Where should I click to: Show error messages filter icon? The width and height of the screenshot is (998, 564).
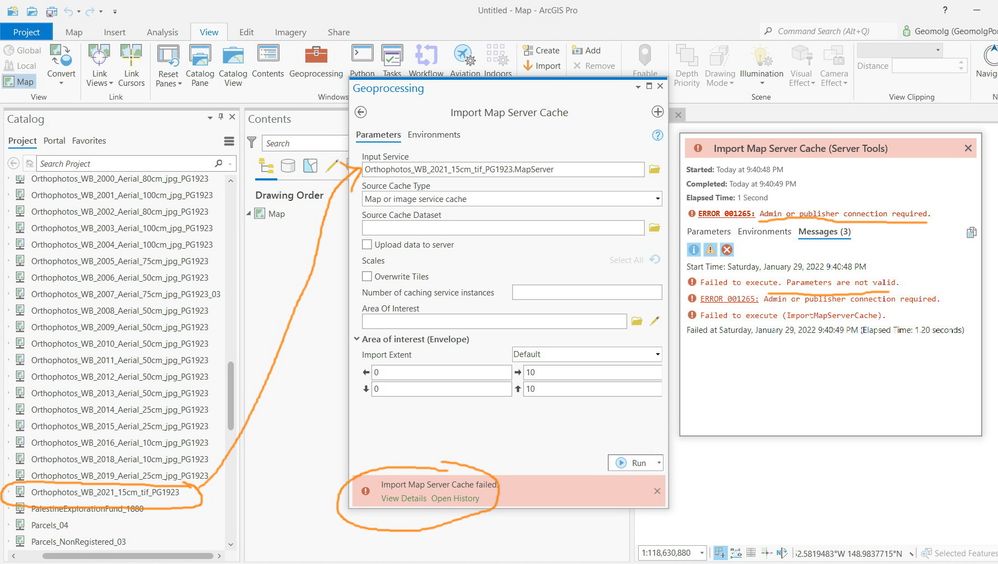(x=727, y=250)
